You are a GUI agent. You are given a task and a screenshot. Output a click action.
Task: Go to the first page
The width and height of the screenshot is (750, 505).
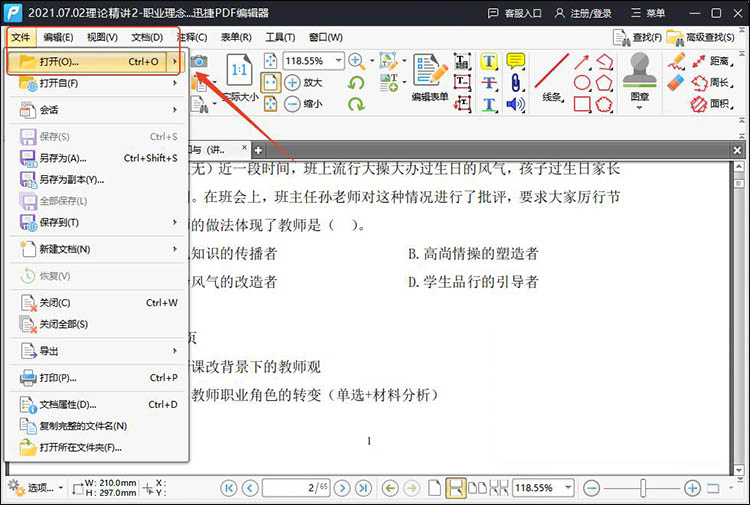(229, 488)
